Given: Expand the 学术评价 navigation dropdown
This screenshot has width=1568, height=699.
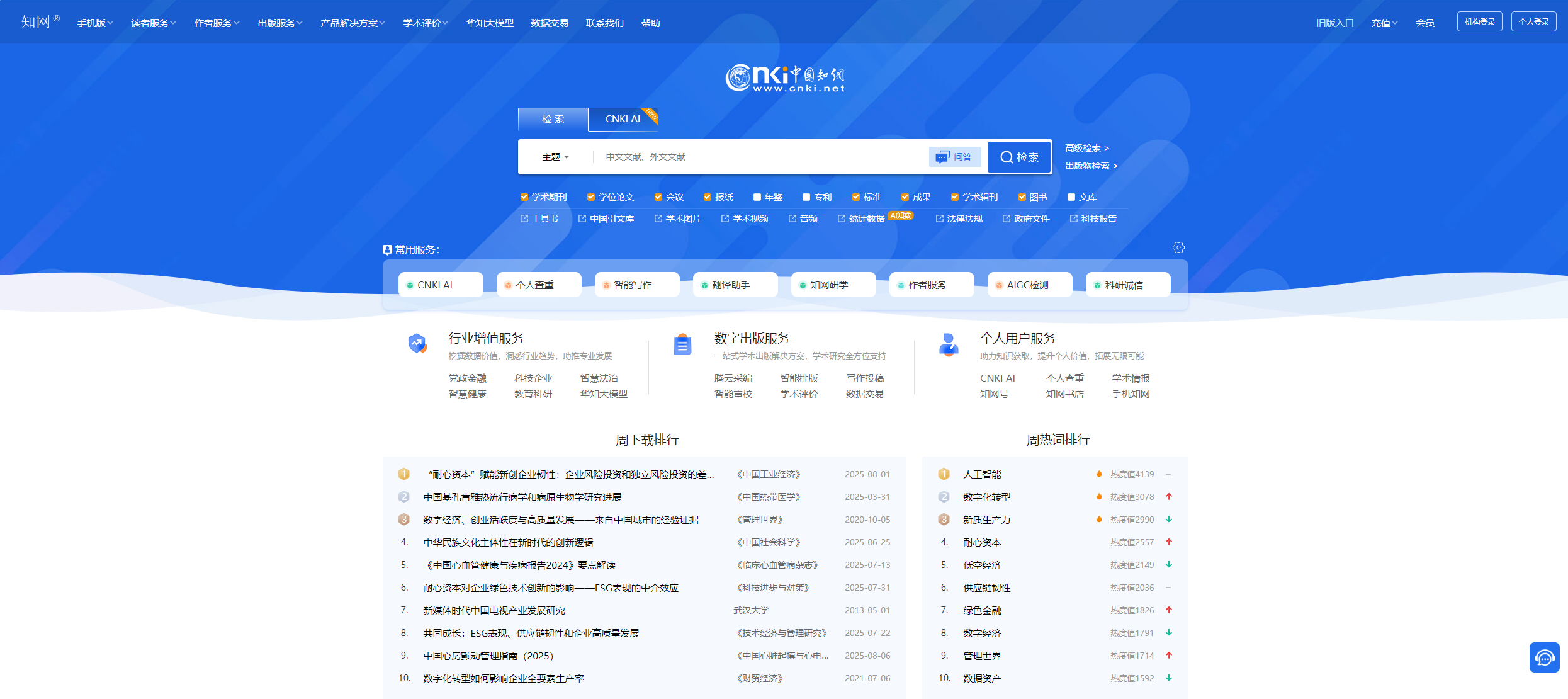Looking at the screenshot, I should coord(424,22).
